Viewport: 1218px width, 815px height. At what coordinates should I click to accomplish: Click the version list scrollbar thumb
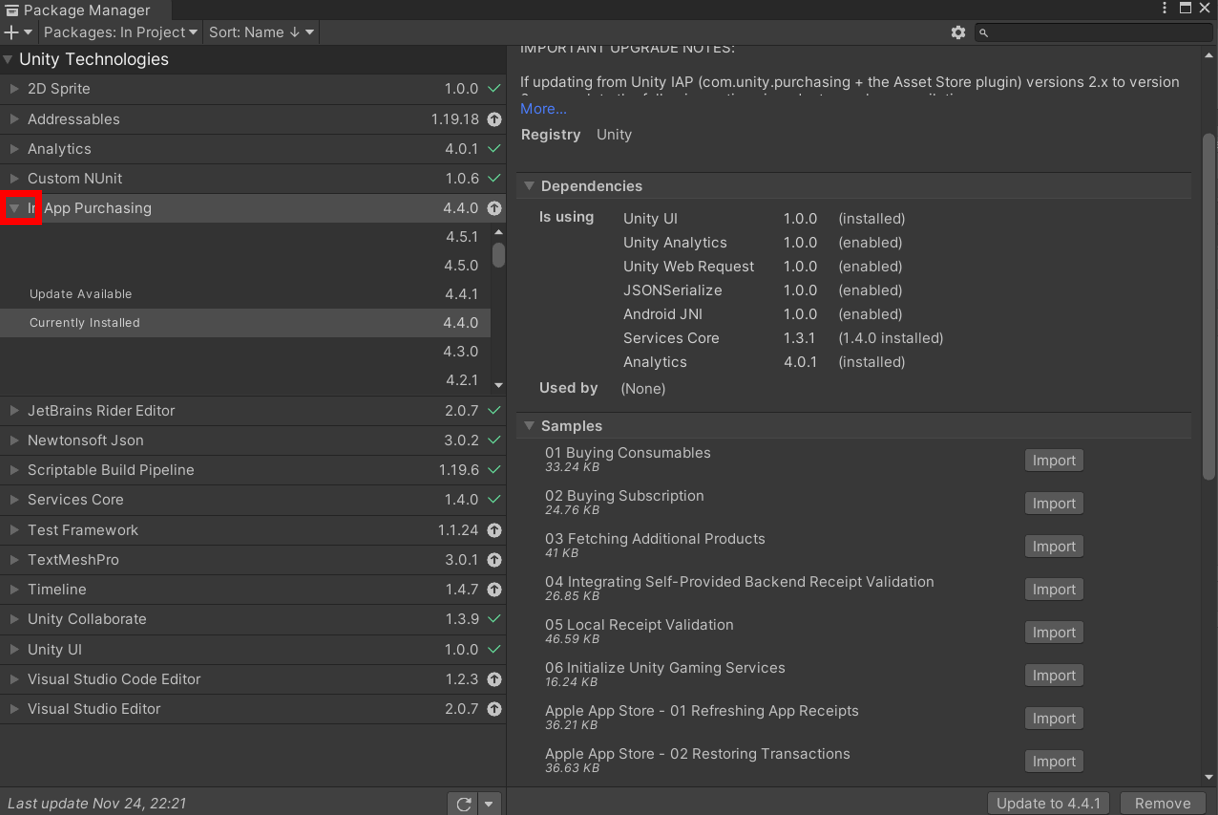(498, 255)
